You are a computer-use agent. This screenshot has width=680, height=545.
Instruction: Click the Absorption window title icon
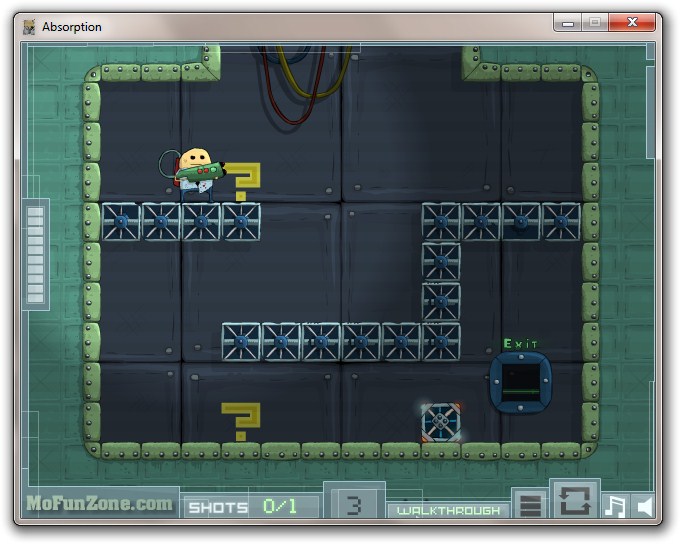[29, 27]
